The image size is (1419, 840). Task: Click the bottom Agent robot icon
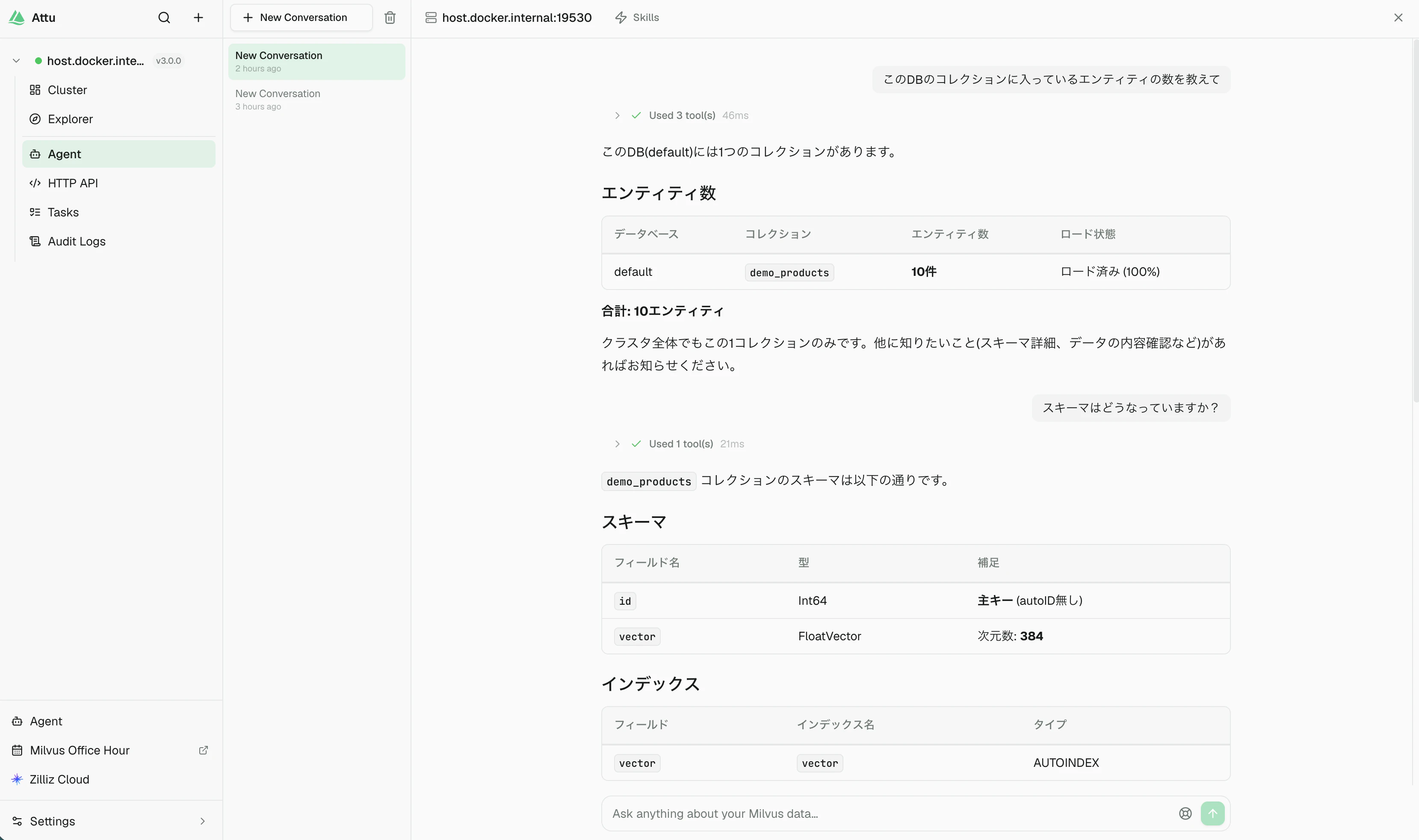[17, 721]
